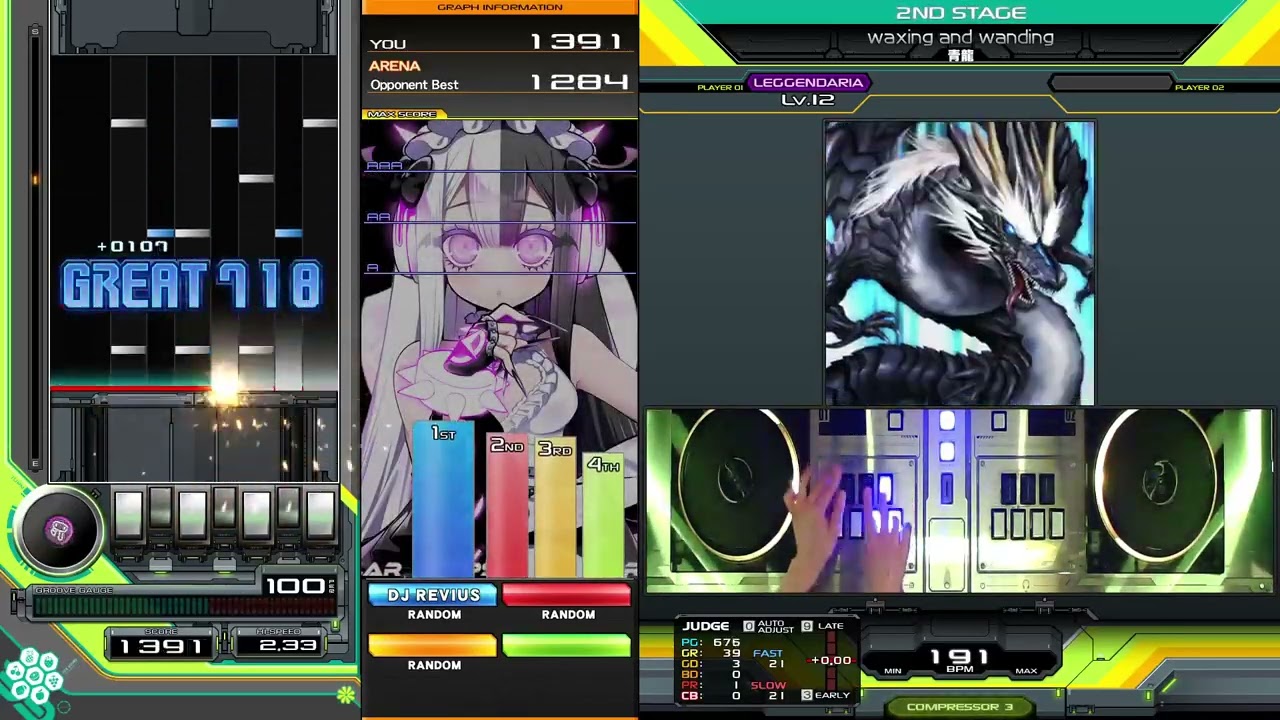This screenshot has height=720, width=1280.
Task: Click the Lv.12 level text
Action: click(x=808, y=100)
